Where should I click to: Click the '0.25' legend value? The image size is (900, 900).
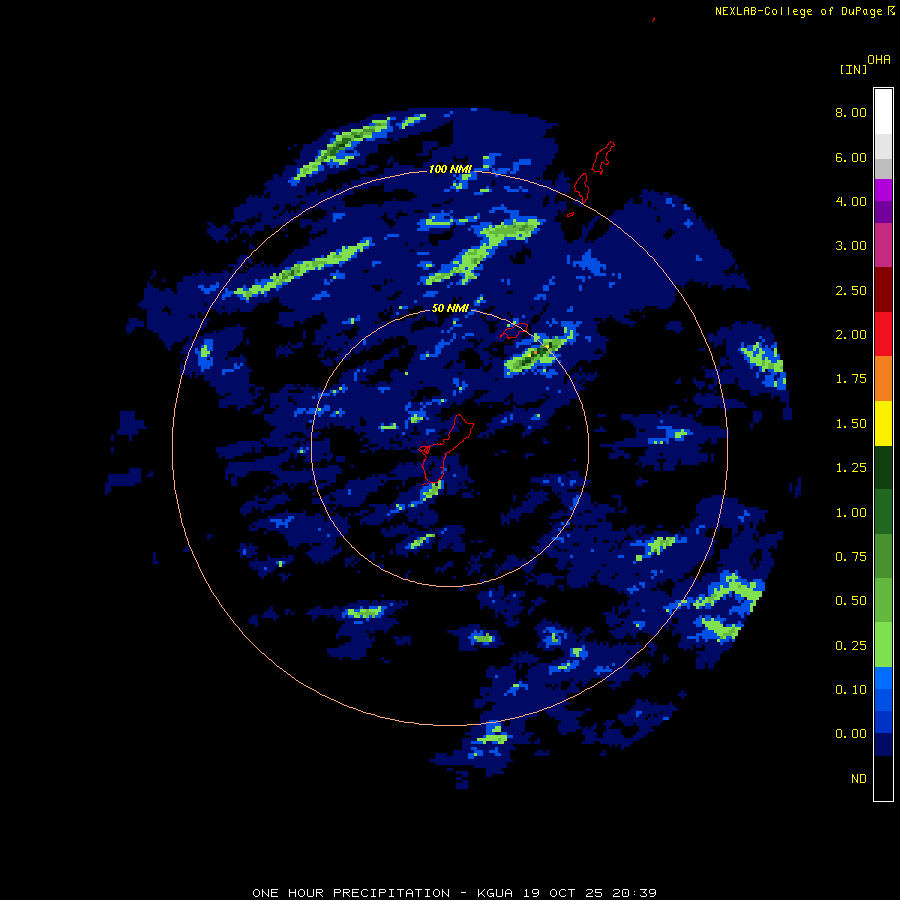click(x=851, y=646)
